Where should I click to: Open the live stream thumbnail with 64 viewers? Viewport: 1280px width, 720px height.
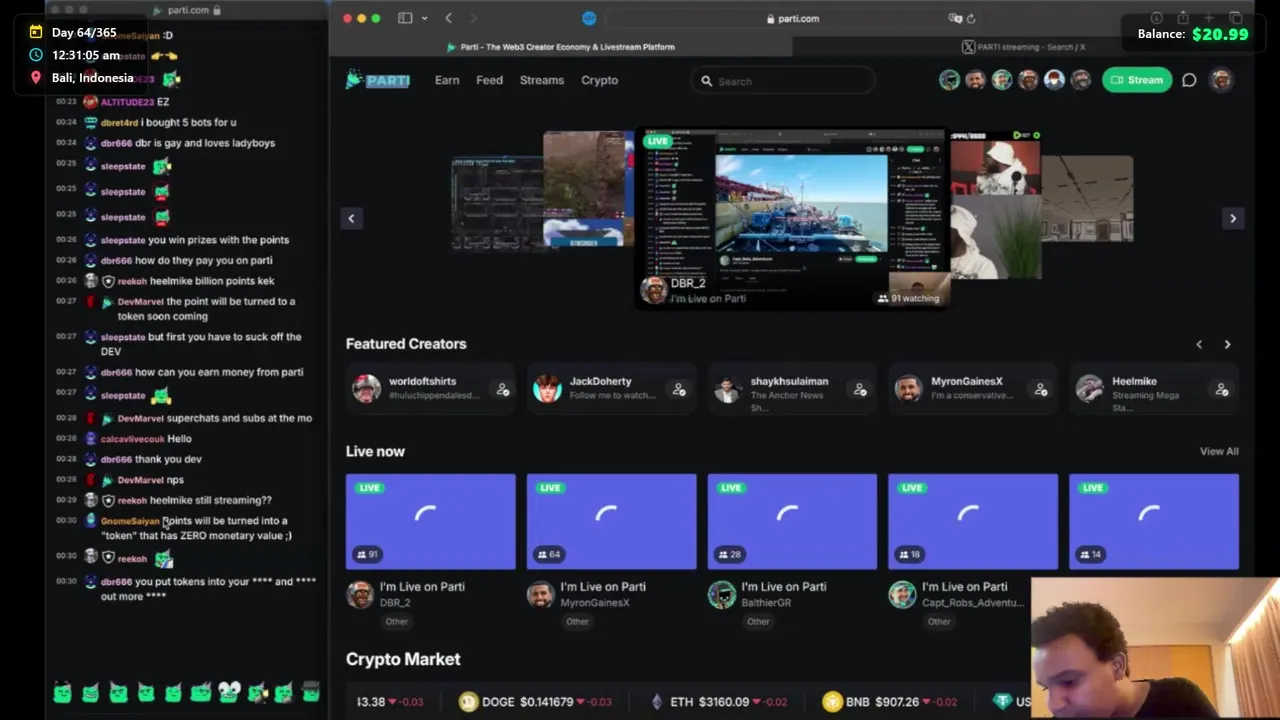pos(611,522)
